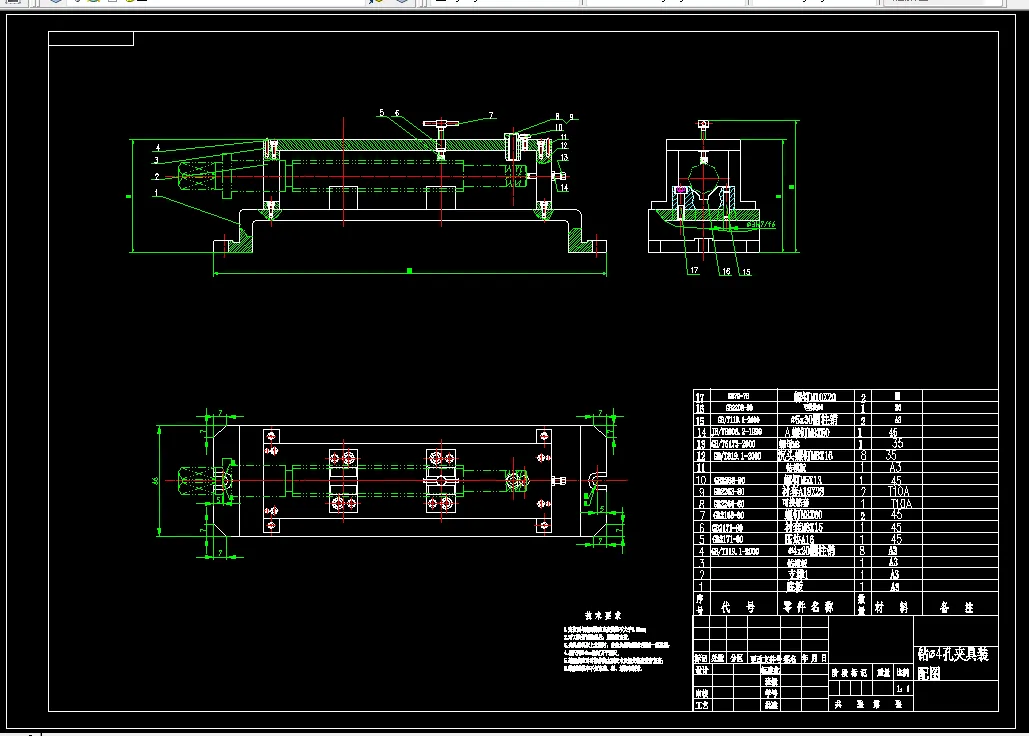Viewport: 1029px width, 736px height.
Task: Select callout number 14 in the front view
Action: (x=564, y=188)
